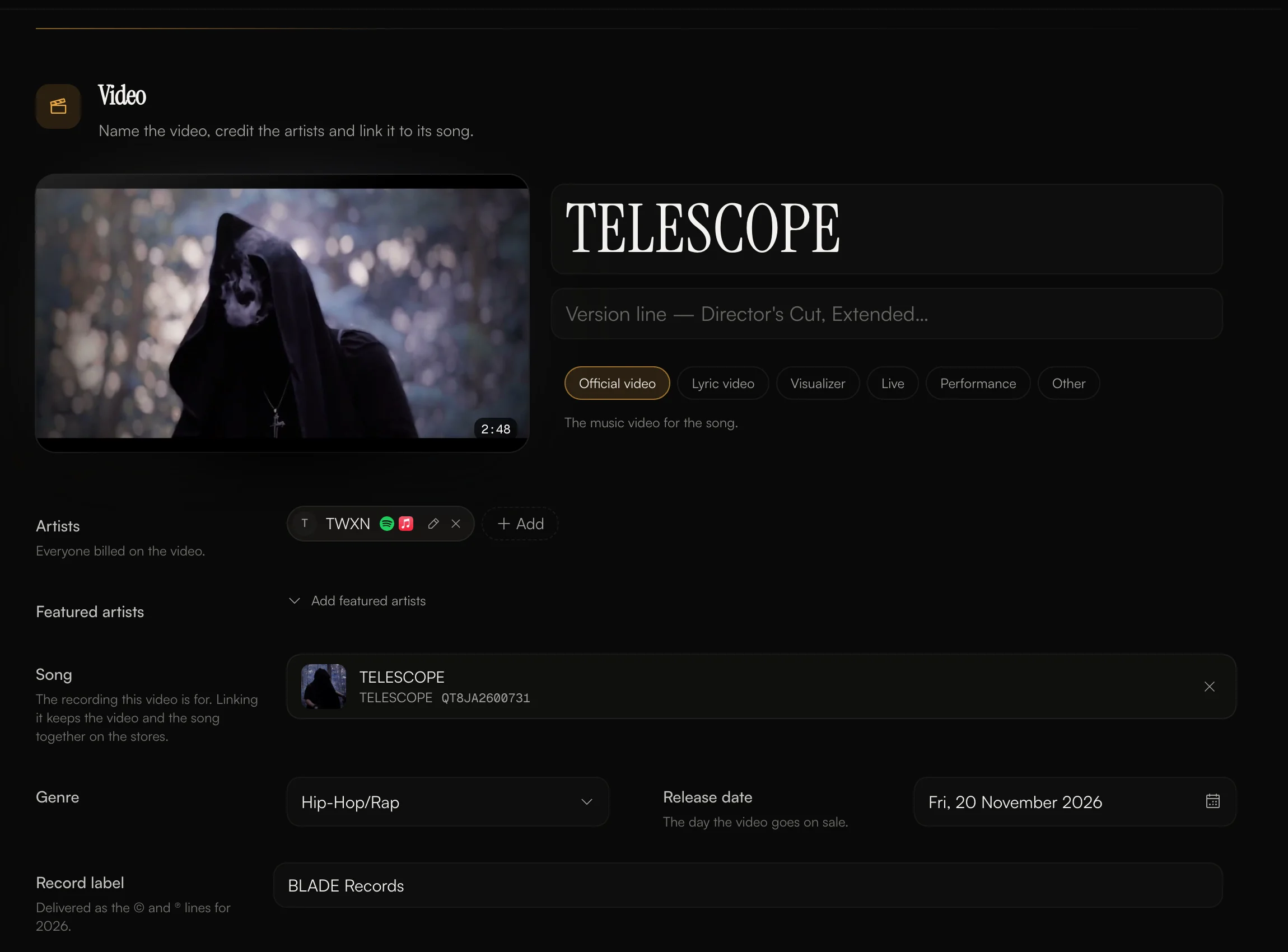Remove the TWXN artist chip
Viewport: 1288px width, 952px height.
click(x=456, y=523)
